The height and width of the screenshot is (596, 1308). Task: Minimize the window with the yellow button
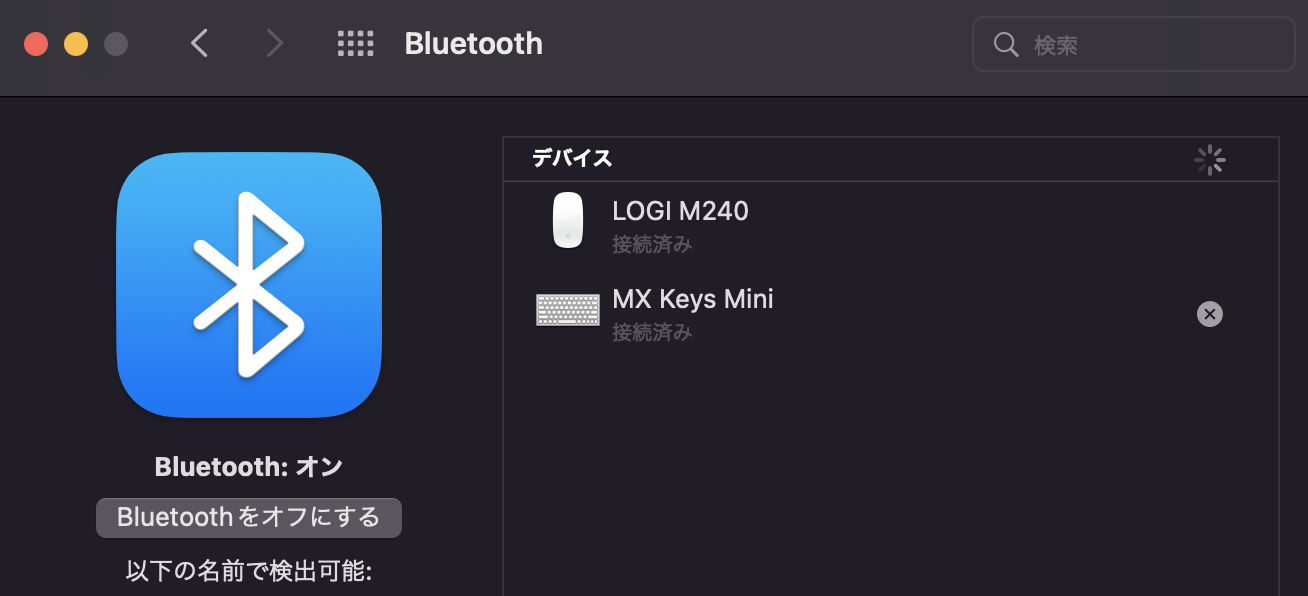pyautogui.click(x=76, y=44)
